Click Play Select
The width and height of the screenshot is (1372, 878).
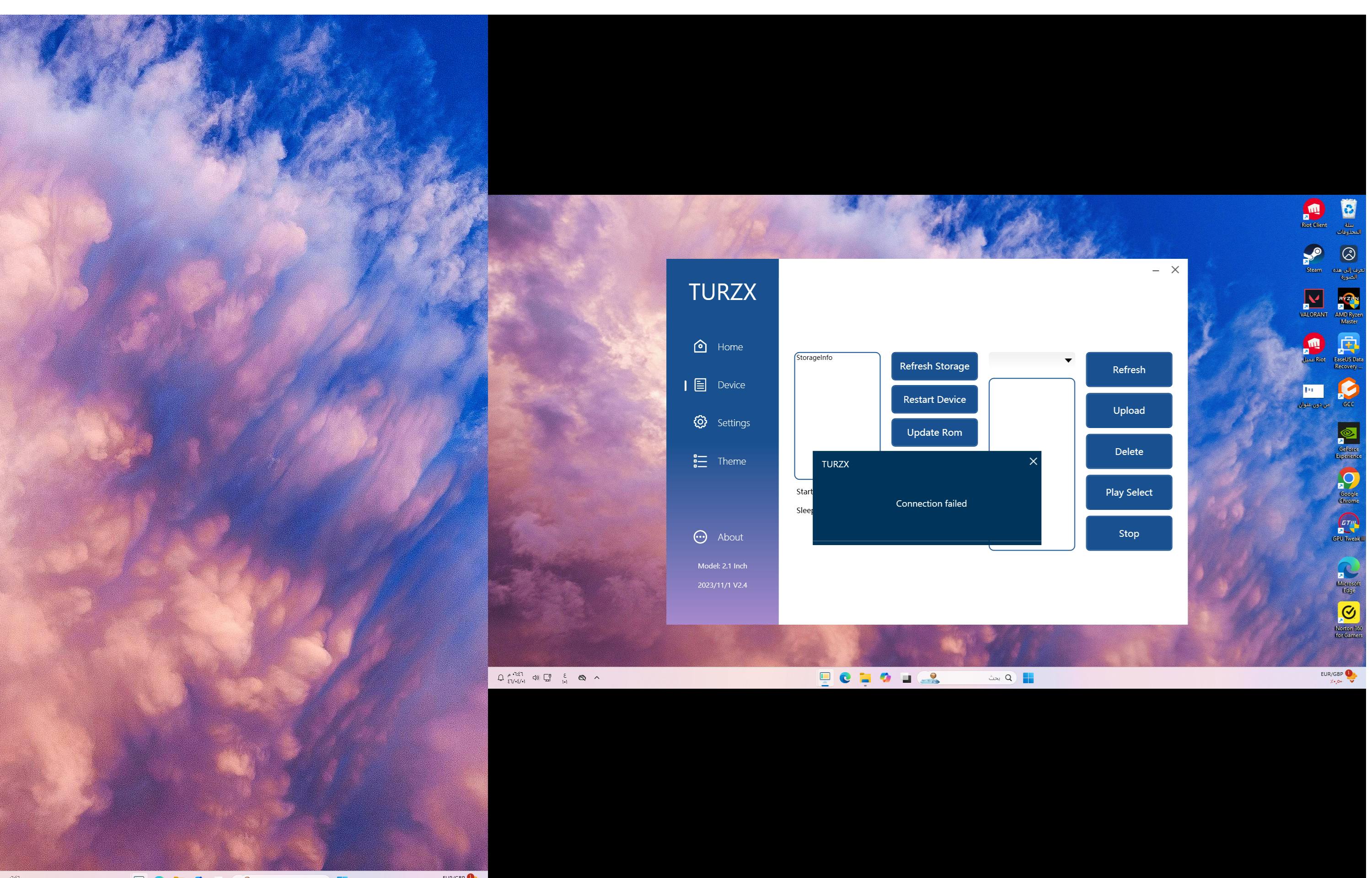pyautogui.click(x=1129, y=493)
